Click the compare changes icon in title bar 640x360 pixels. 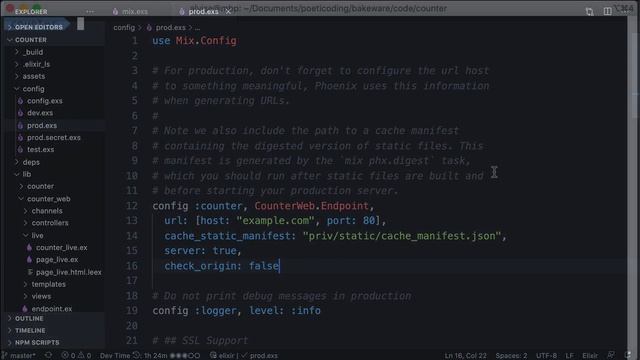(589, 11)
